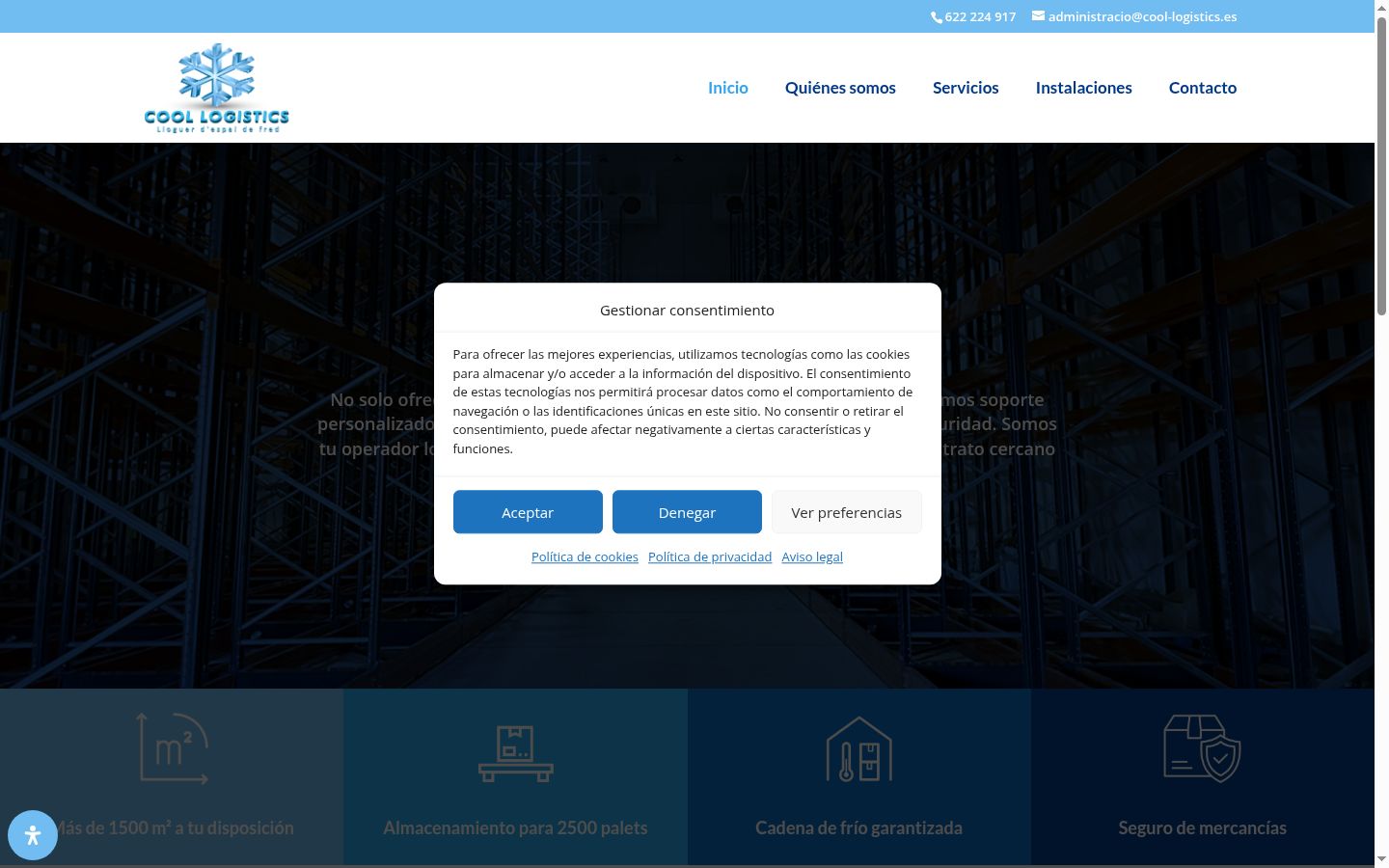Click 'Más de 1500 m² a tu disposición' text
The width and height of the screenshot is (1389, 868).
point(172,828)
